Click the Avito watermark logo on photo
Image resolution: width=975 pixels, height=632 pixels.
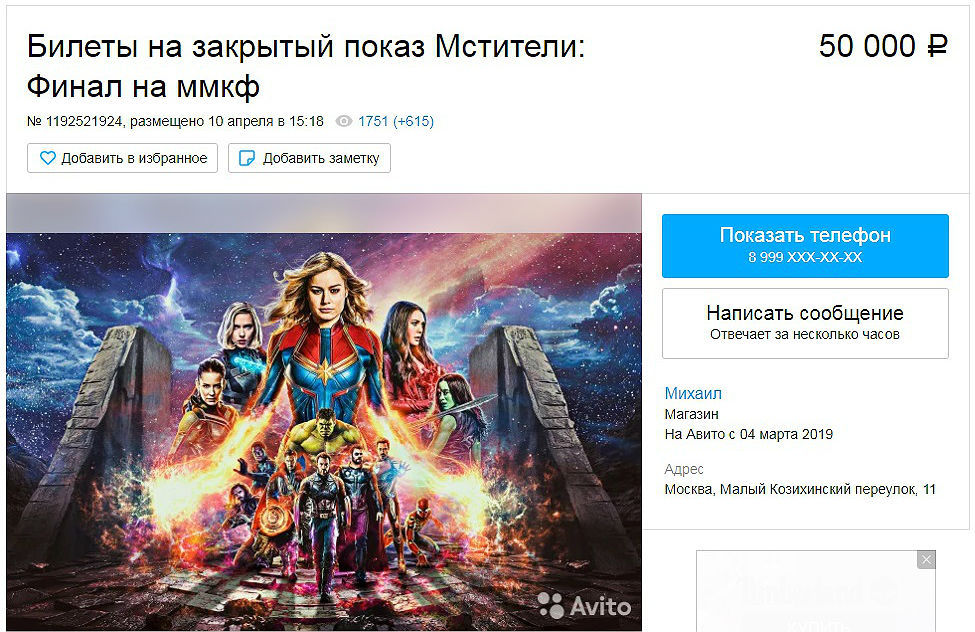coord(584,605)
